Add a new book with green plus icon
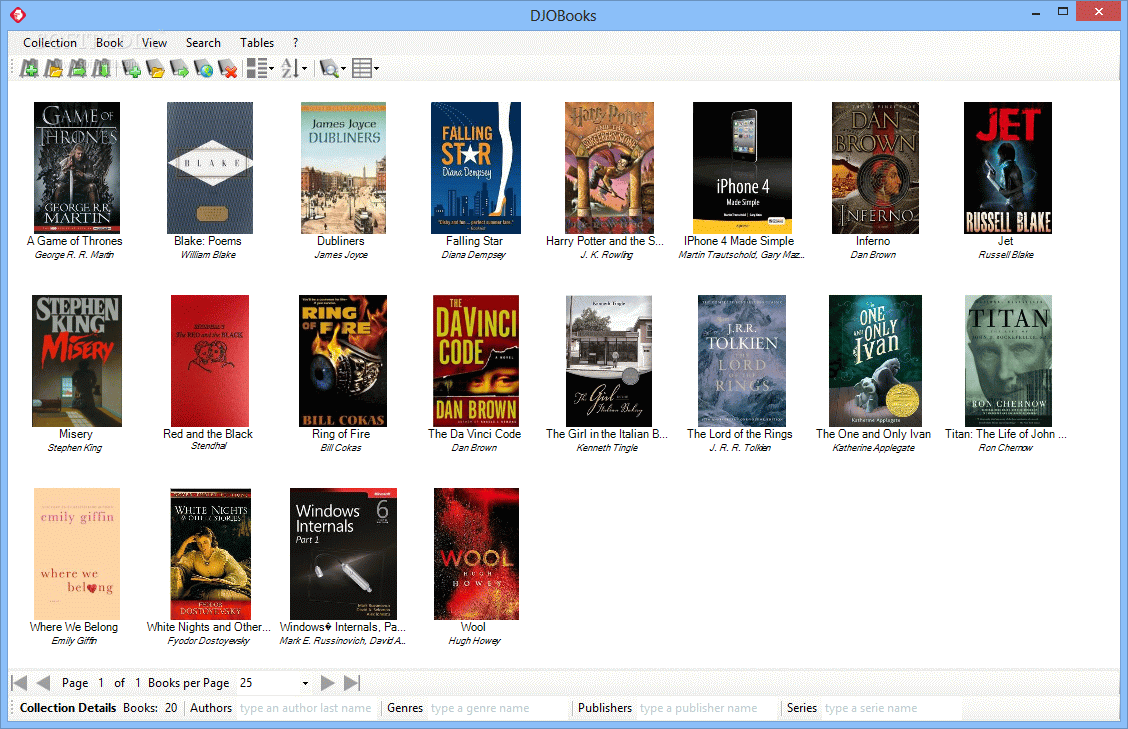The height and width of the screenshot is (729, 1128). 131,68
